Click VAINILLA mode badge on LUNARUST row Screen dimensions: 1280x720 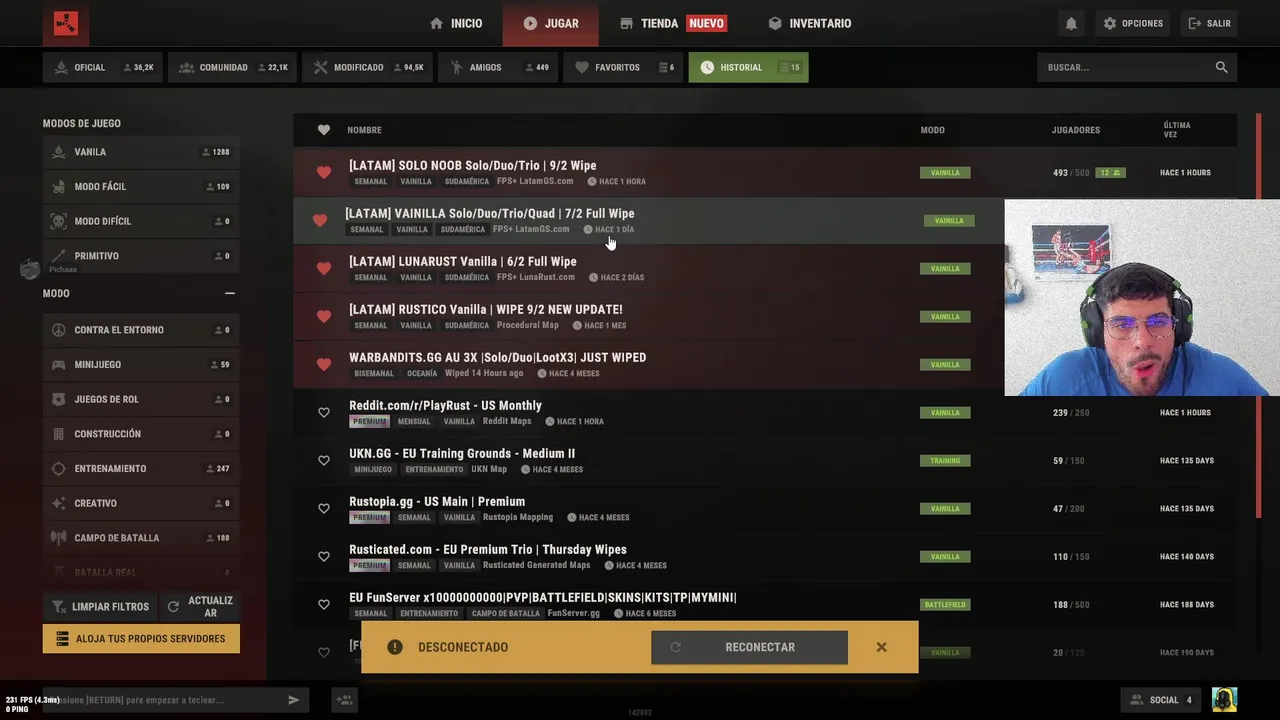pos(945,268)
